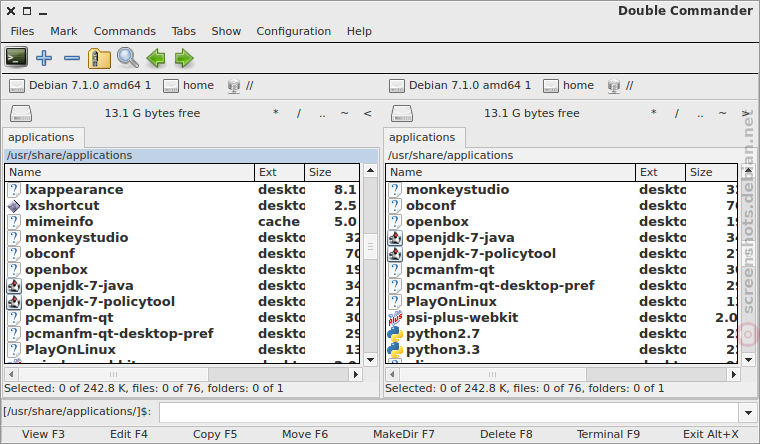This screenshot has width=760, height=444.
Task: Click right panel network // drive button
Action: pyautogui.click(x=621, y=86)
